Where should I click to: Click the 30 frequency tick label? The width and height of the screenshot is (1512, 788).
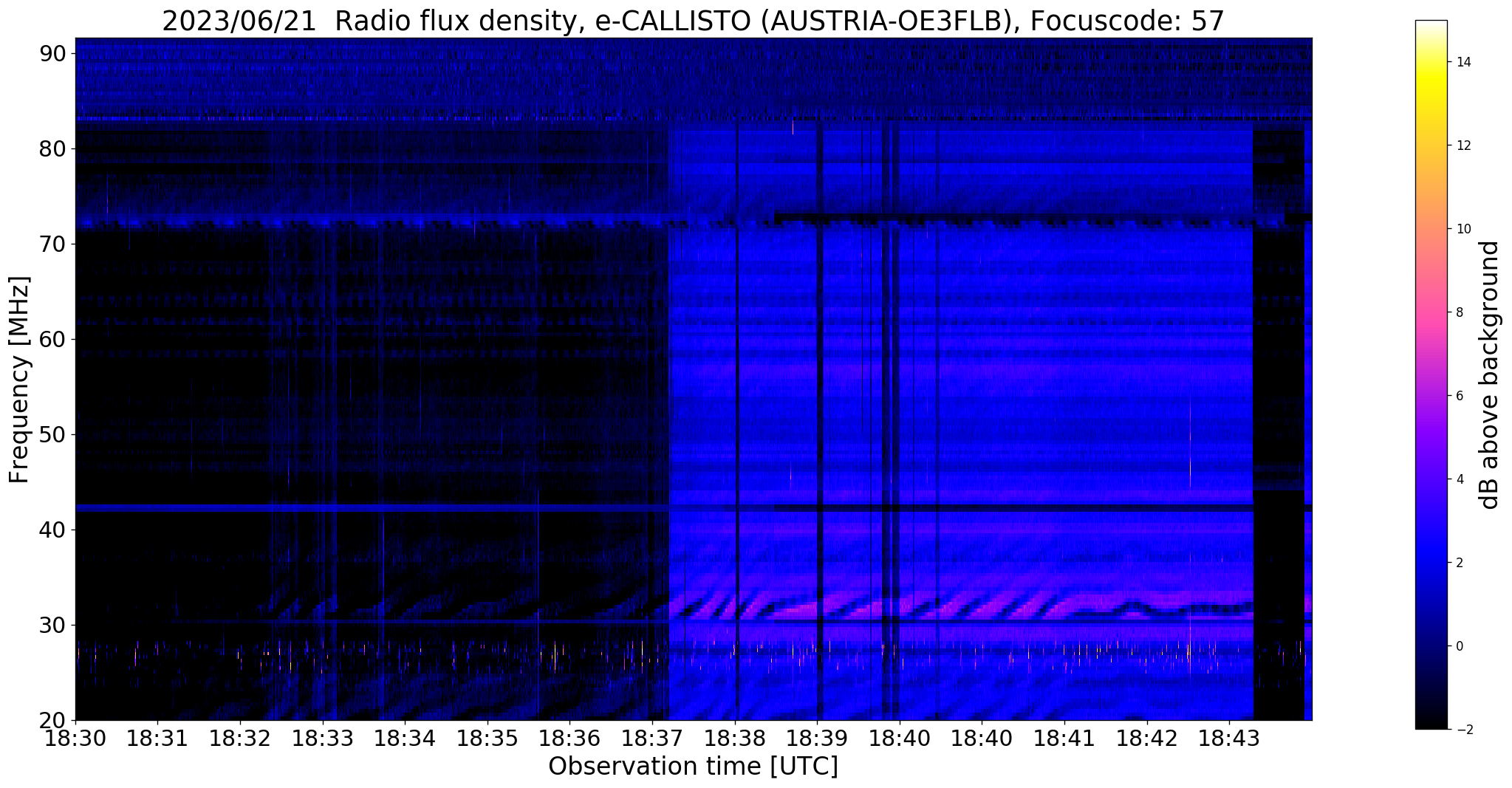tap(55, 625)
